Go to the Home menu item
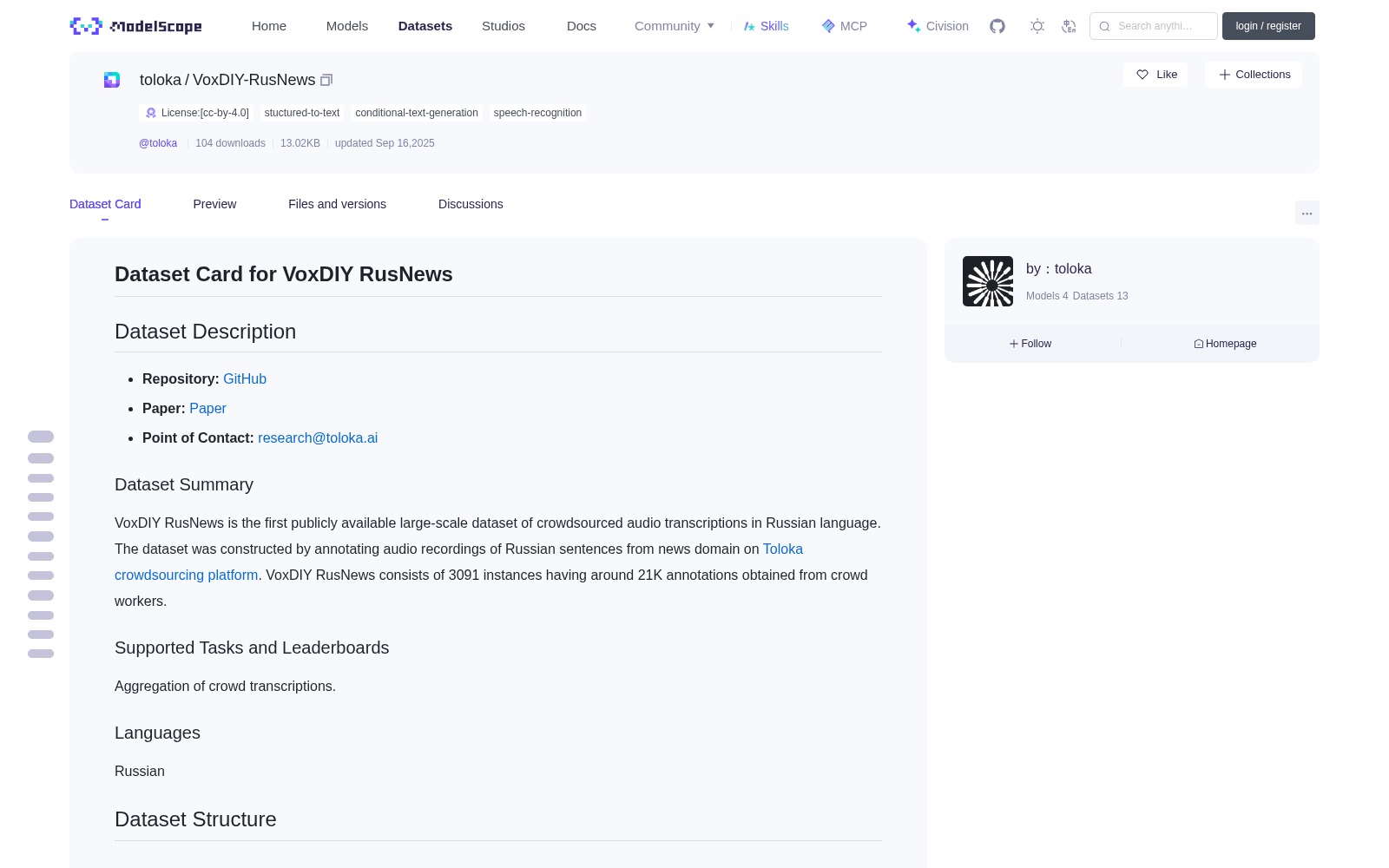 point(269,26)
